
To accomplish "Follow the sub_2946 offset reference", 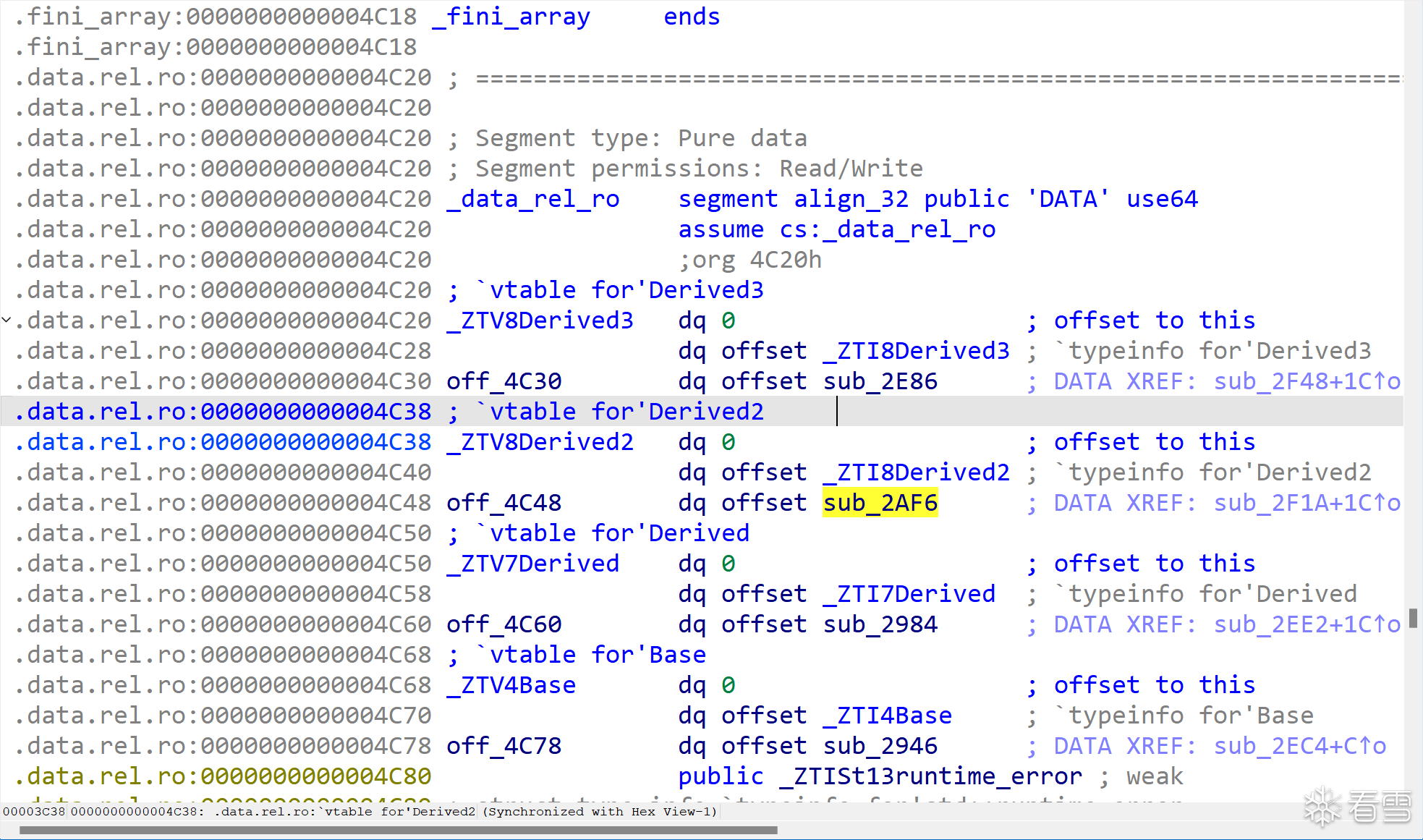I will pyautogui.click(x=880, y=746).
